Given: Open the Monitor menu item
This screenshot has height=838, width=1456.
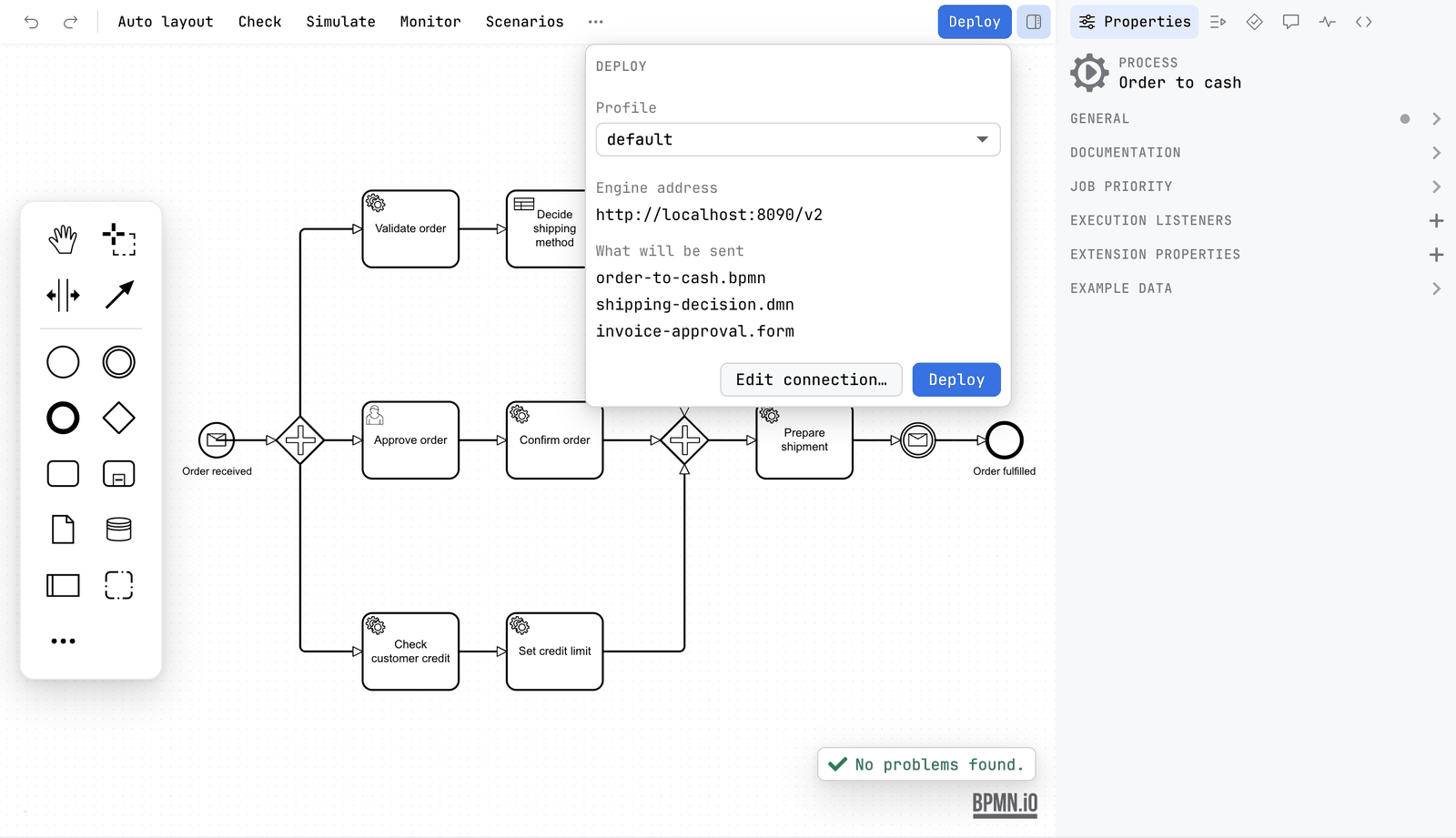Looking at the screenshot, I should [x=430, y=22].
